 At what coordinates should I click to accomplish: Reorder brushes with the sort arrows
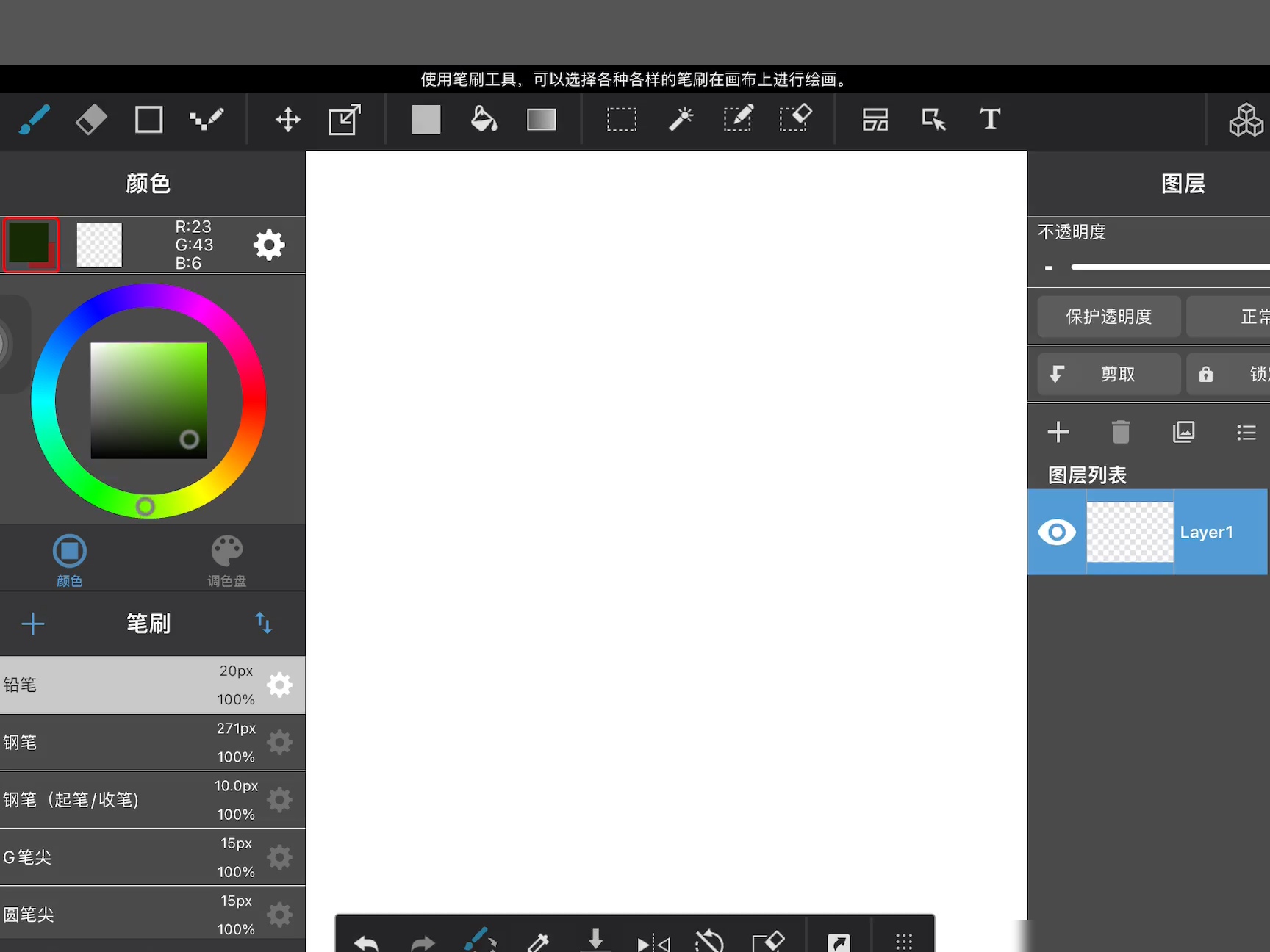tap(263, 624)
